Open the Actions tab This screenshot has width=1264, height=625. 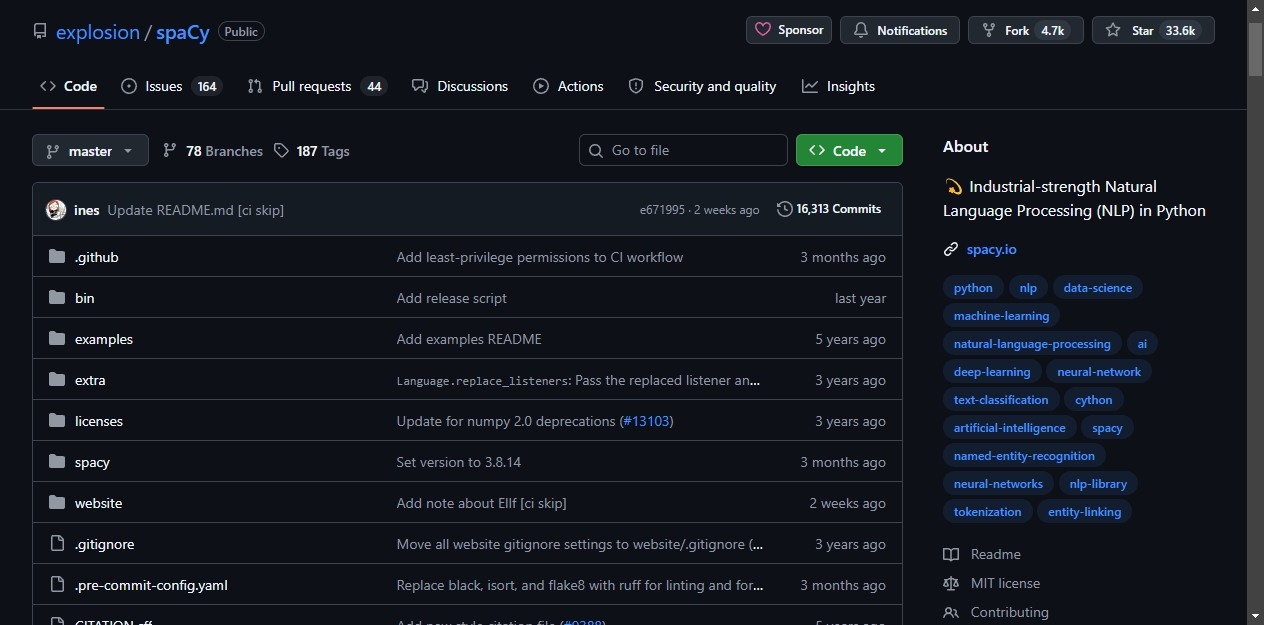pos(568,86)
